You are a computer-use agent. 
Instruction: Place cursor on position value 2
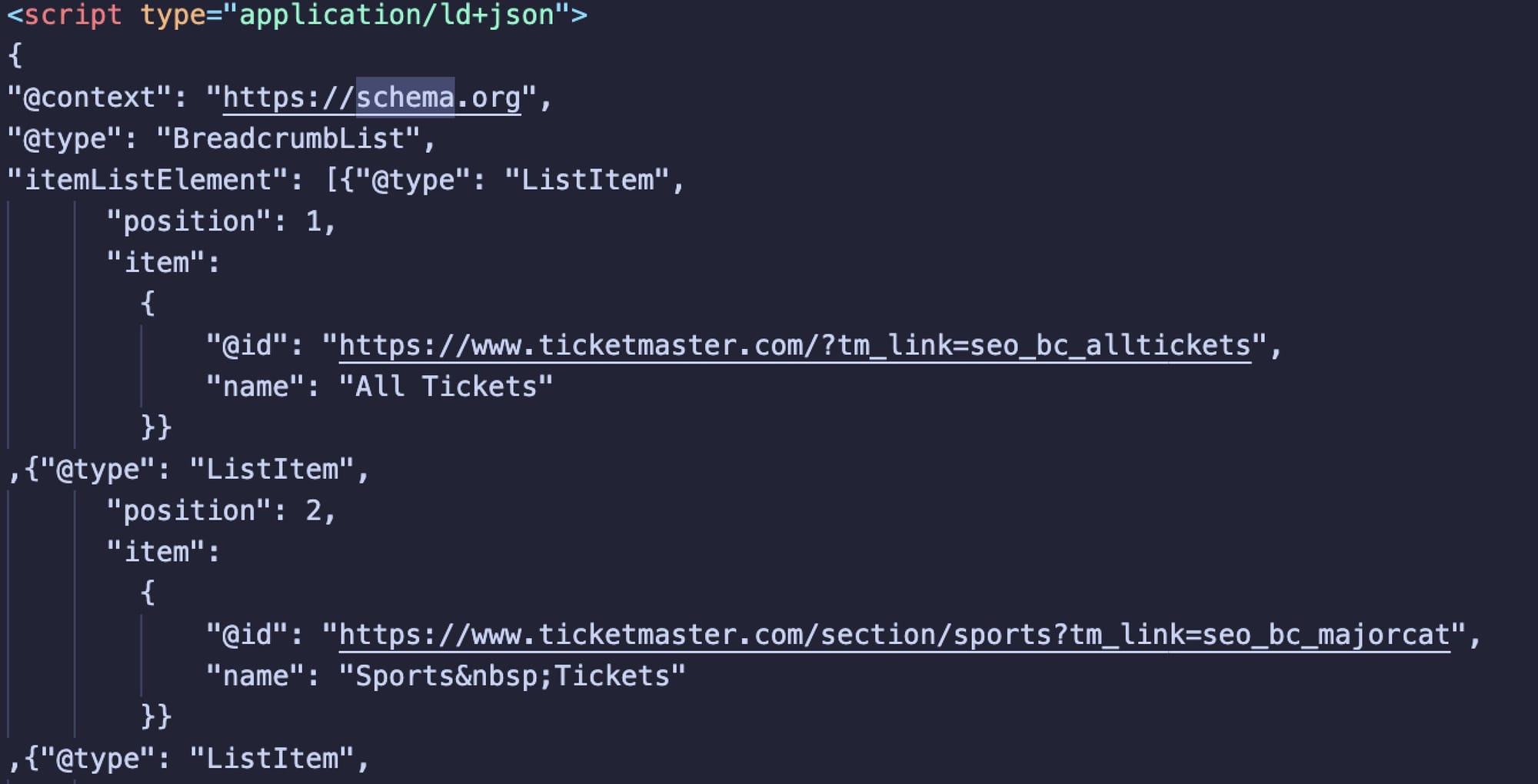[313, 511]
